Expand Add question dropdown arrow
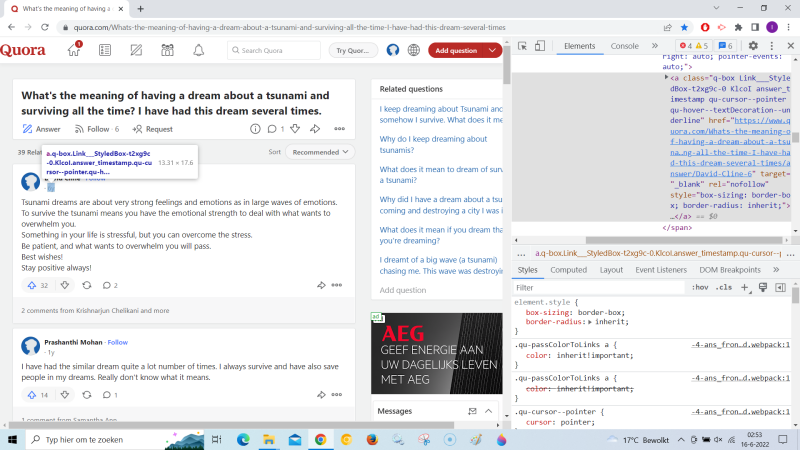Image resolution: width=800 pixels, height=450 pixels. coord(493,50)
